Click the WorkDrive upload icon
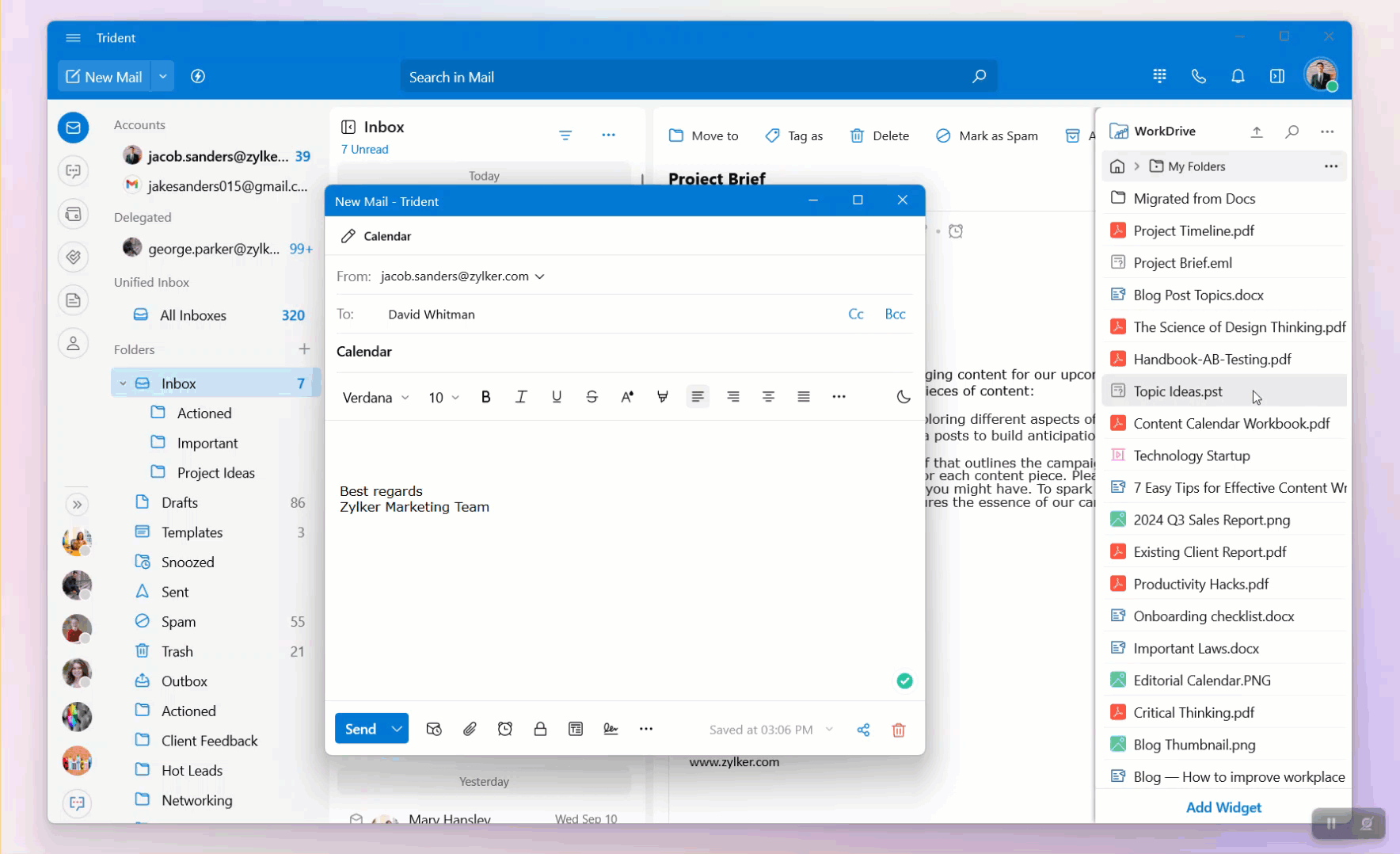Viewport: 1400px width, 854px height. pyautogui.click(x=1257, y=132)
